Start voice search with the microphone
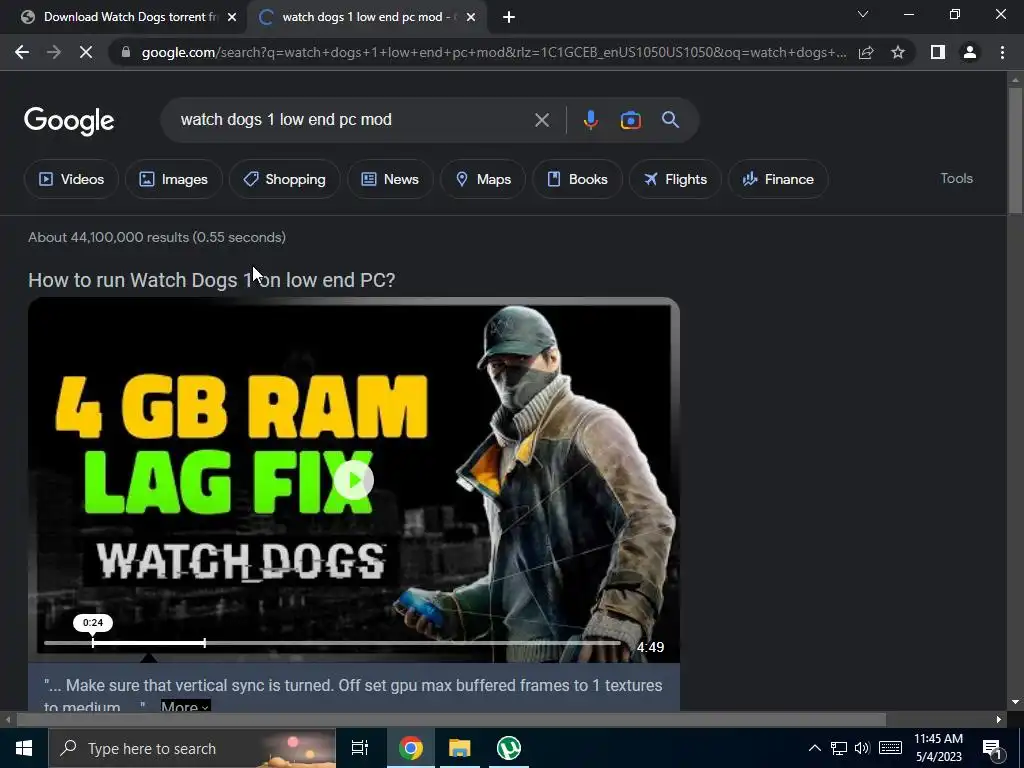The width and height of the screenshot is (1024, 768). click(x=590, y=120)
